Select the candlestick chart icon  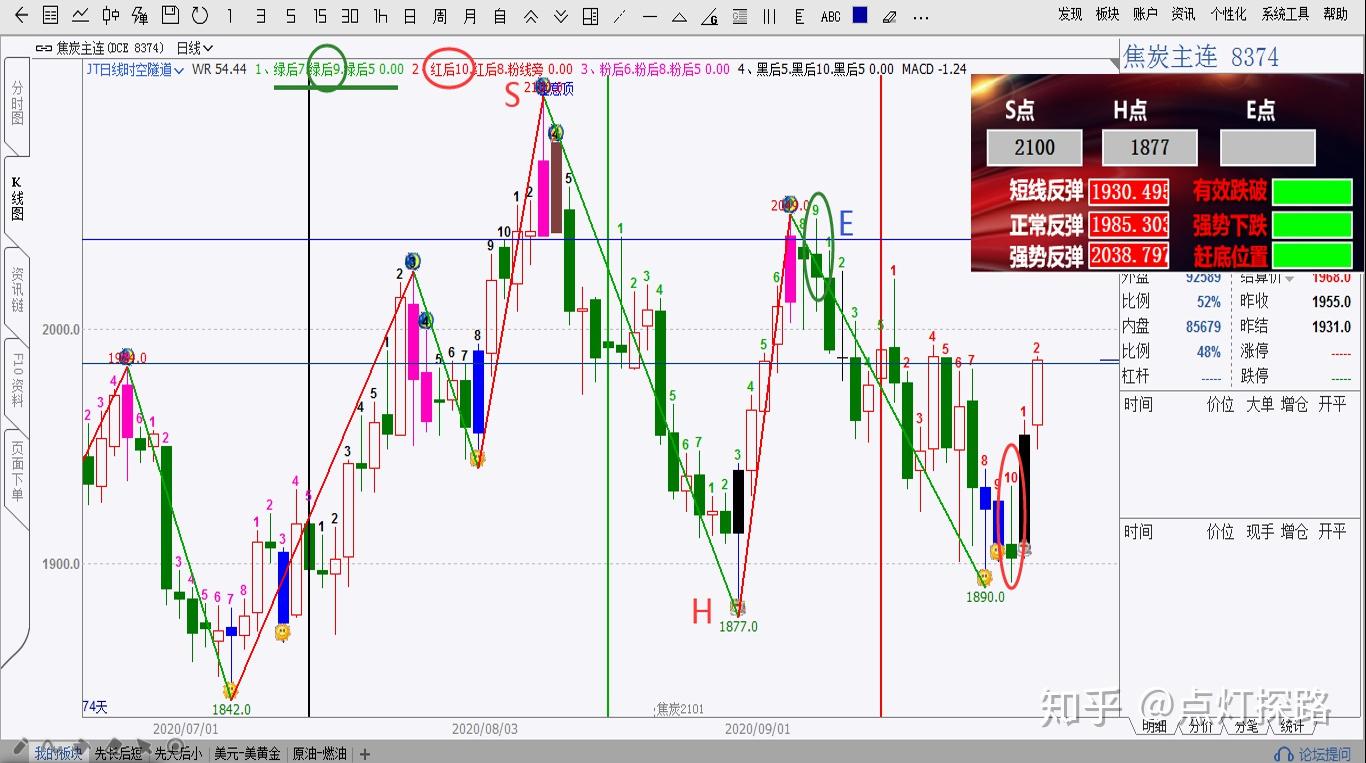point(110,15)
